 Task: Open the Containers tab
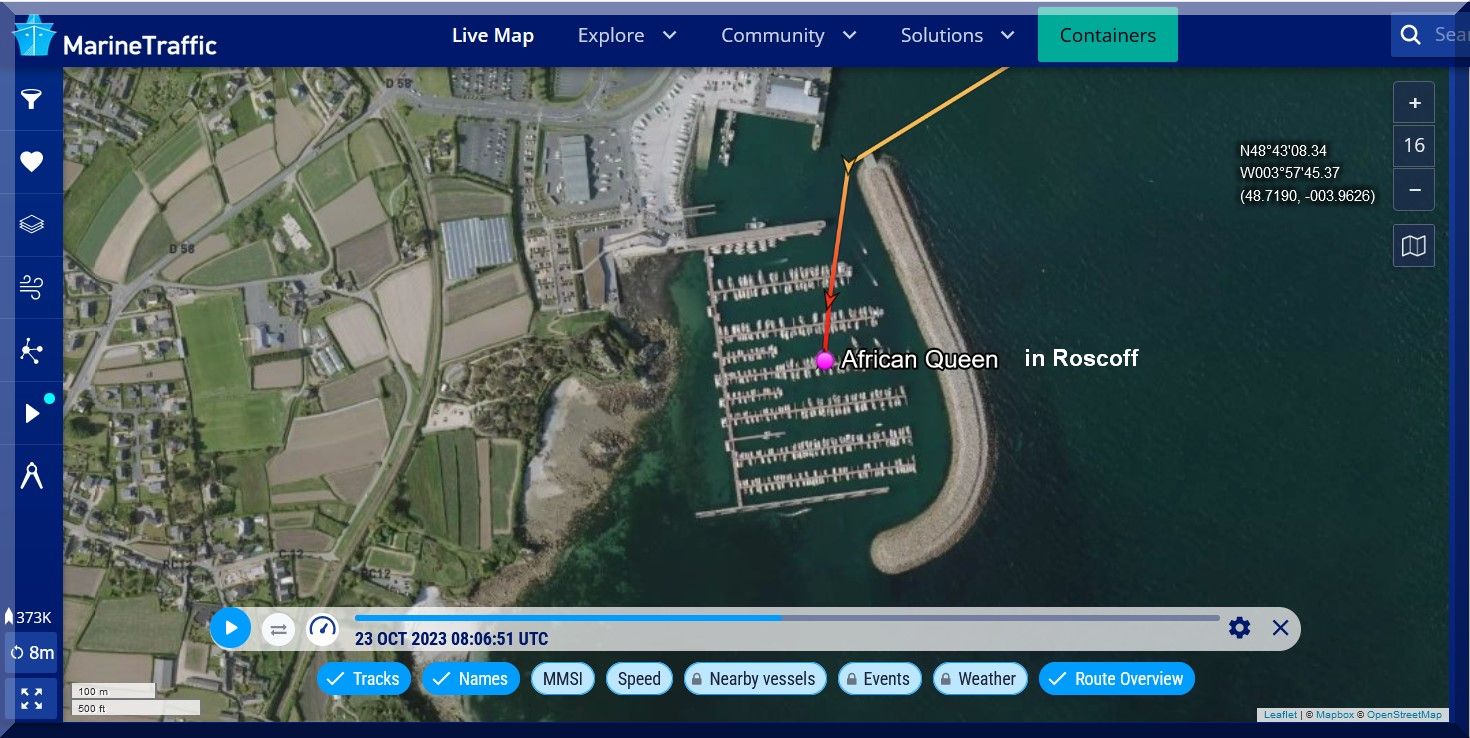coord(1107,36)
